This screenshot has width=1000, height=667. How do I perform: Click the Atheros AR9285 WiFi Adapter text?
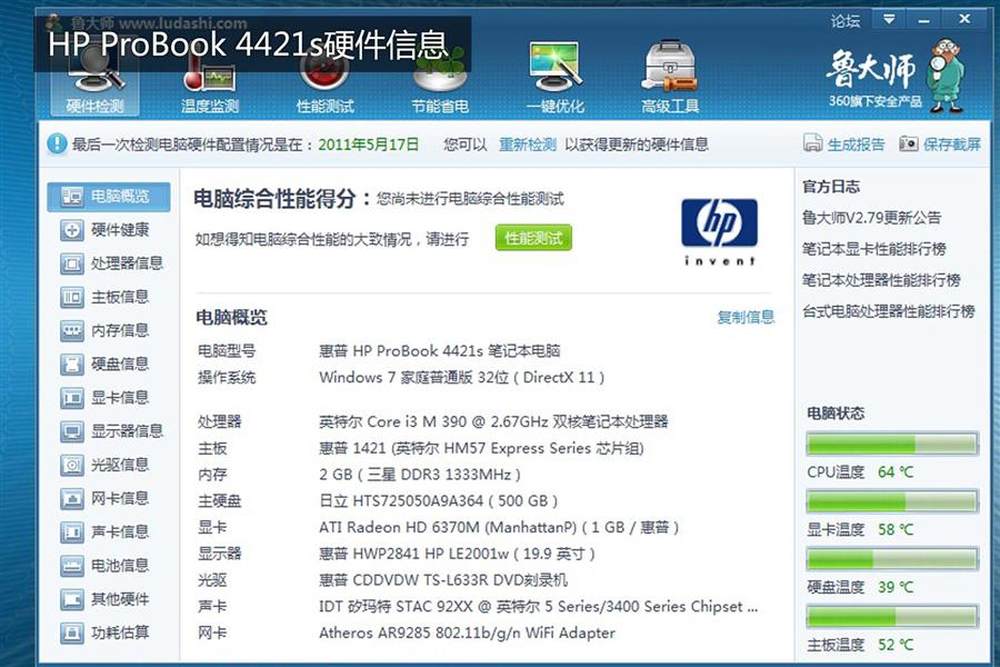pyautogui.click(x=467, y=633)
